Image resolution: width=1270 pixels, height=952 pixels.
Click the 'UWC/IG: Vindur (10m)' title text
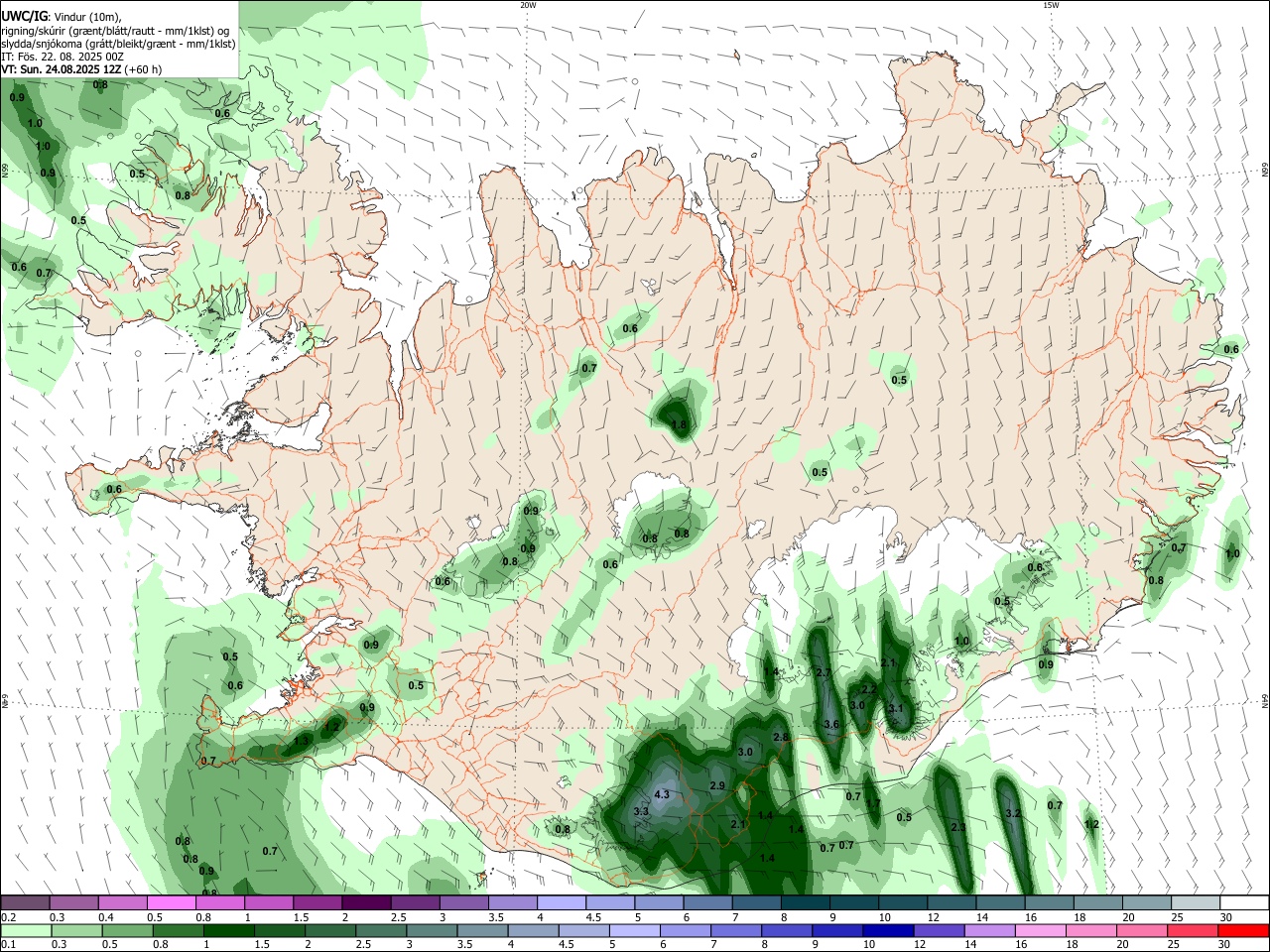[x=62, y=17]
